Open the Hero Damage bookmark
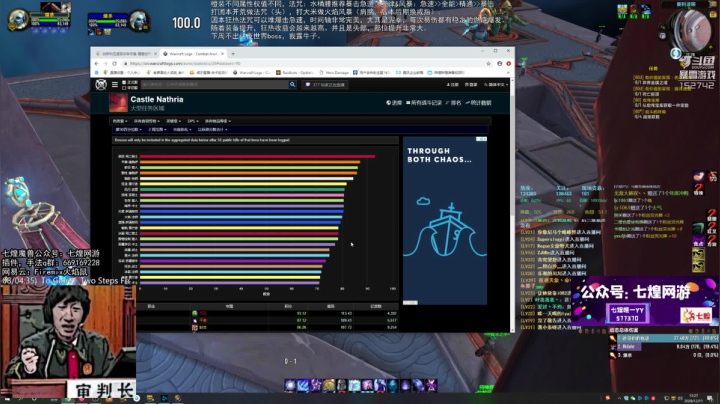 coord(334,73)
